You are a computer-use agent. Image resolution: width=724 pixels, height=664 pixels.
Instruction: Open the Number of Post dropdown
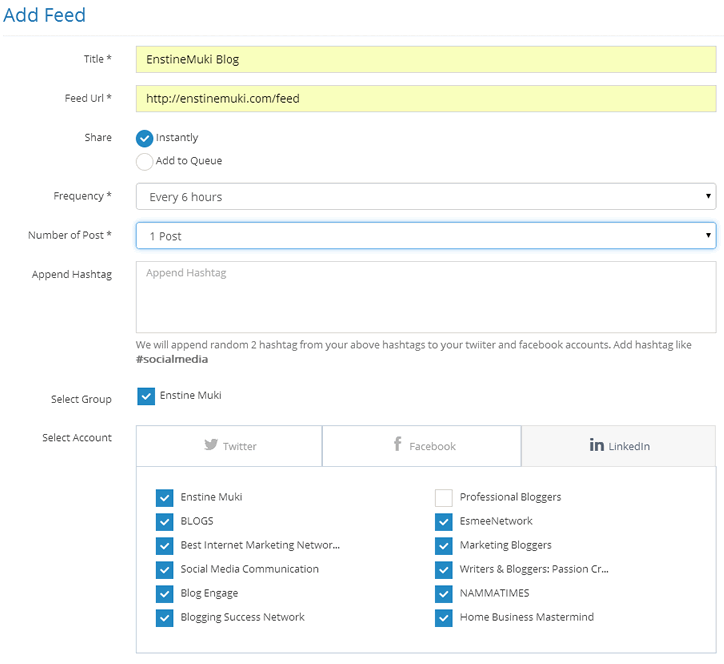click(x=426, y=236)
